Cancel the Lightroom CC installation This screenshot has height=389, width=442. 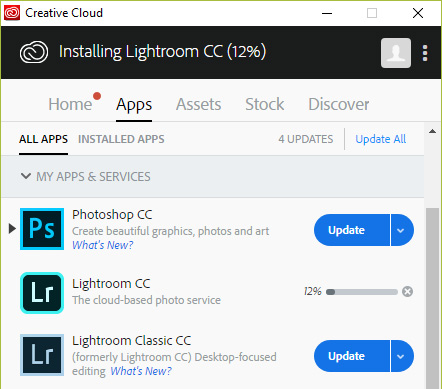pos(407,292)
